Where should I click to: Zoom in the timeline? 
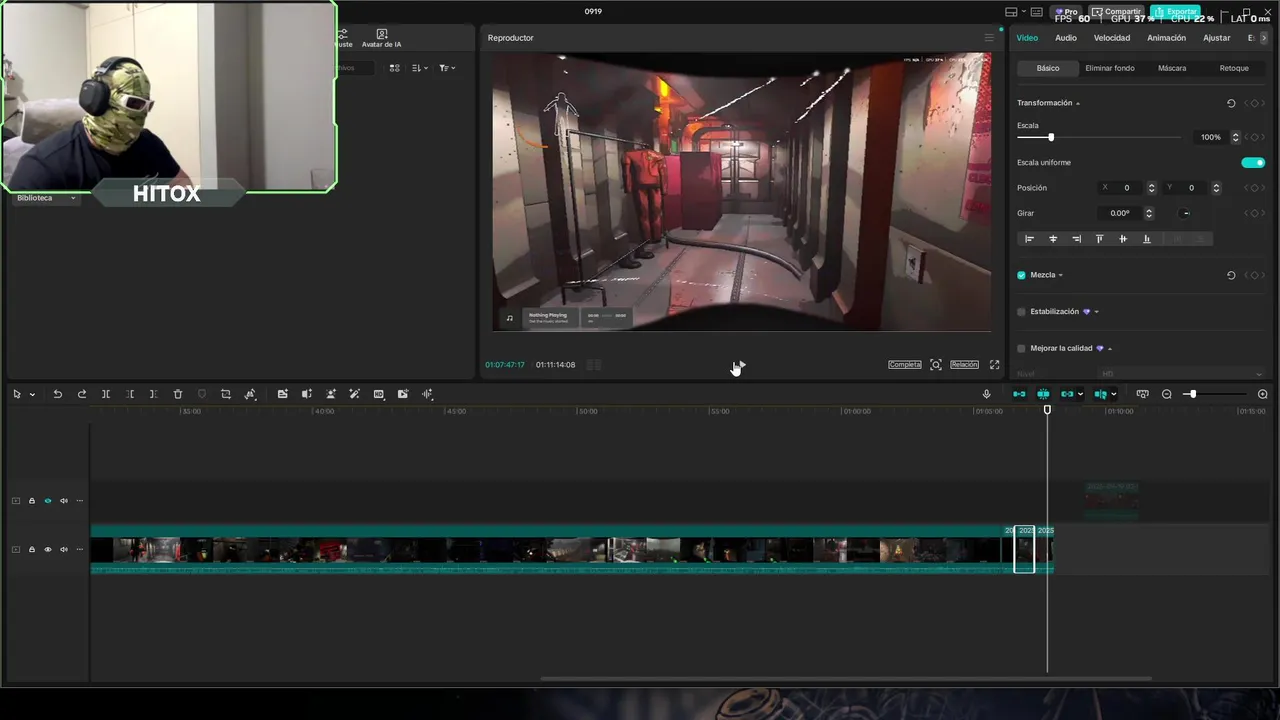tap(1262, 394)
